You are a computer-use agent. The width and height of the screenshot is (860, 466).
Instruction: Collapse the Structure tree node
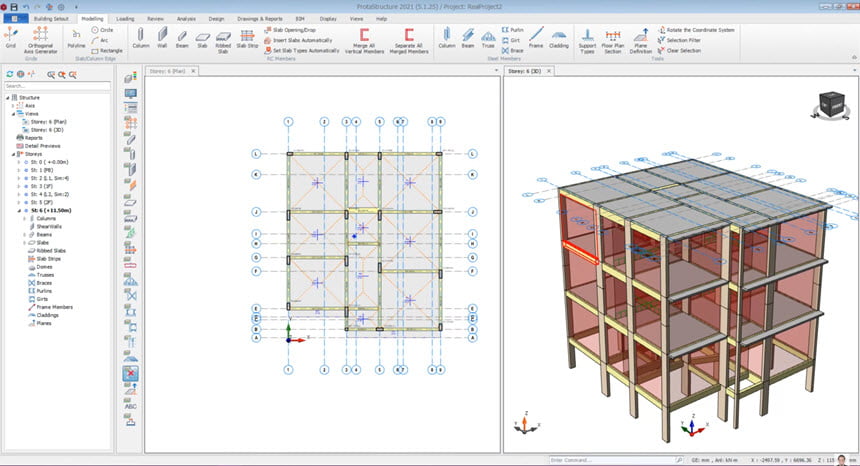8,98
